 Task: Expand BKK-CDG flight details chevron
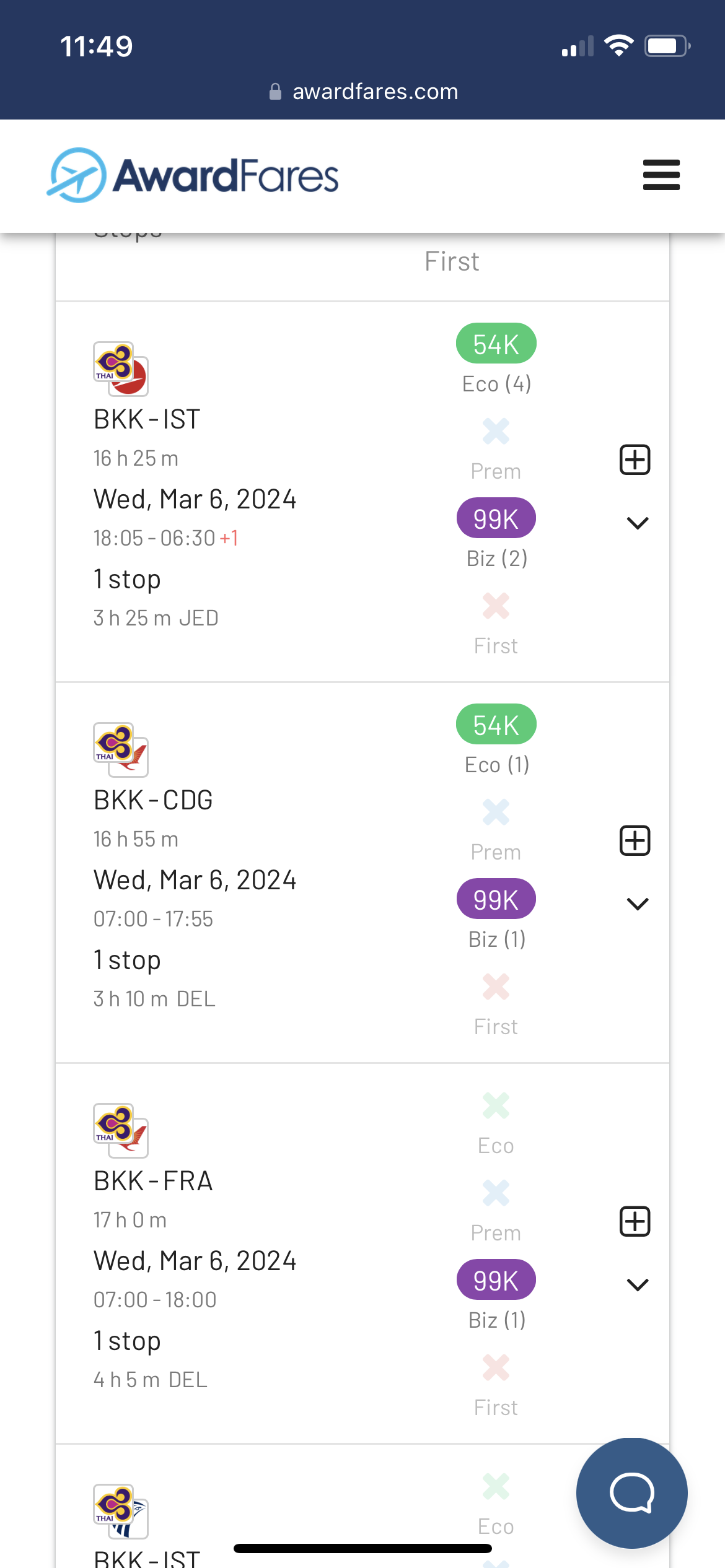click(x=637, y=904)
